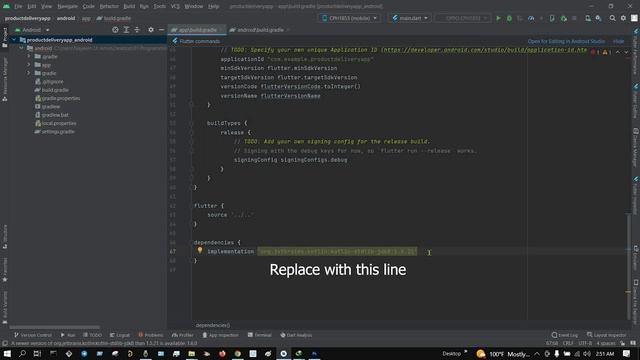This screenshot has width=640, height=360.
Task: Click Task View icon in taskbar
Action: (37, 353)
